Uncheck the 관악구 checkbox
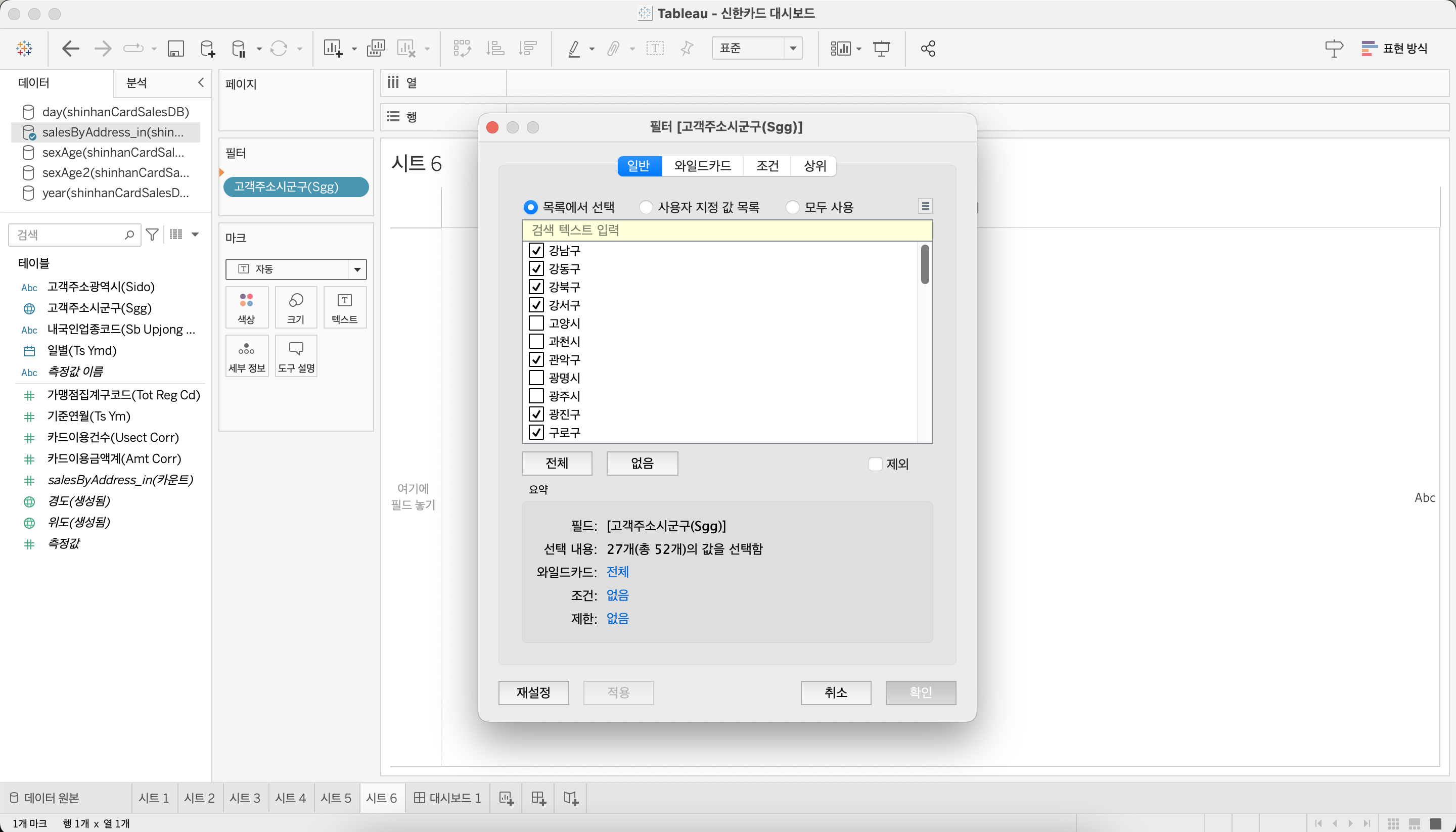Viewport: 1456px width, 832px height. [x=536, y=359]
